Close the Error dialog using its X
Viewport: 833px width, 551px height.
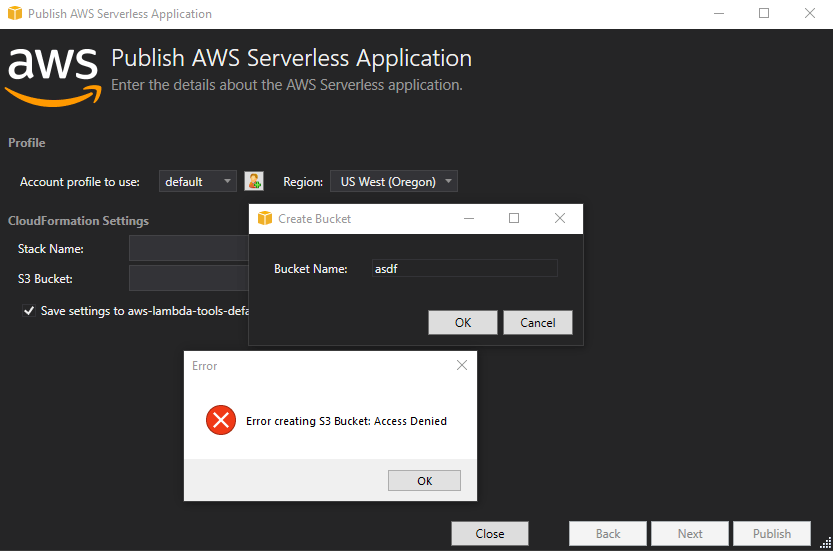(x=462, y=365)
